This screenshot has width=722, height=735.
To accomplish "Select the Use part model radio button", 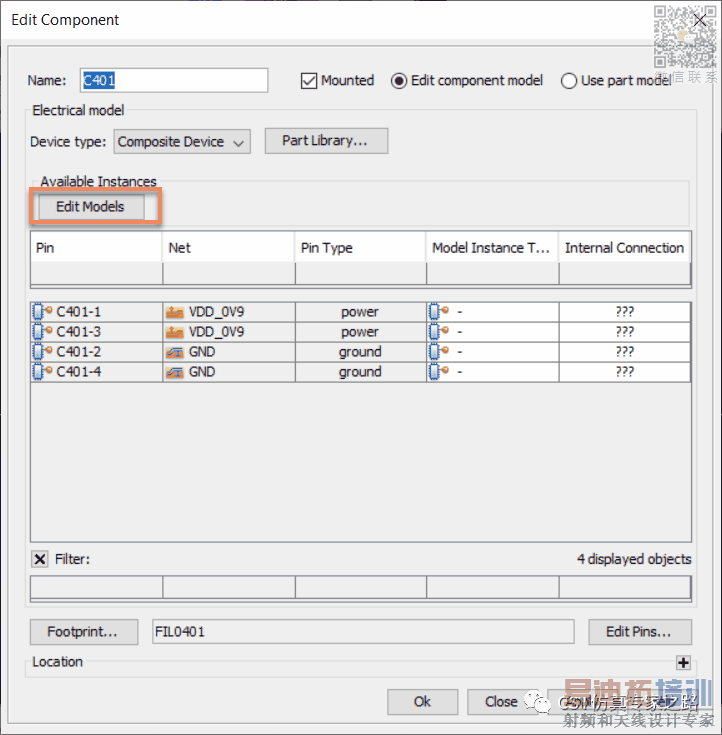I will [x=569, y=81].
